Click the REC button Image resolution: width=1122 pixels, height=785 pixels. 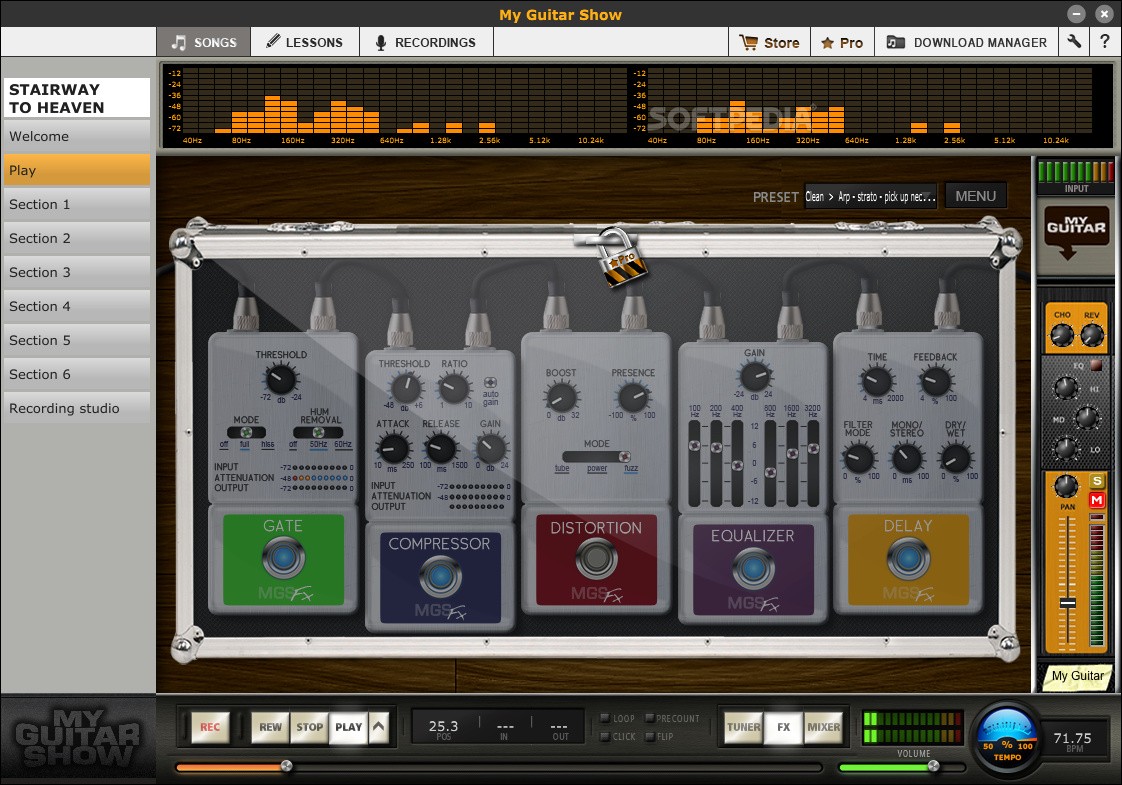[x=210, y=727]
